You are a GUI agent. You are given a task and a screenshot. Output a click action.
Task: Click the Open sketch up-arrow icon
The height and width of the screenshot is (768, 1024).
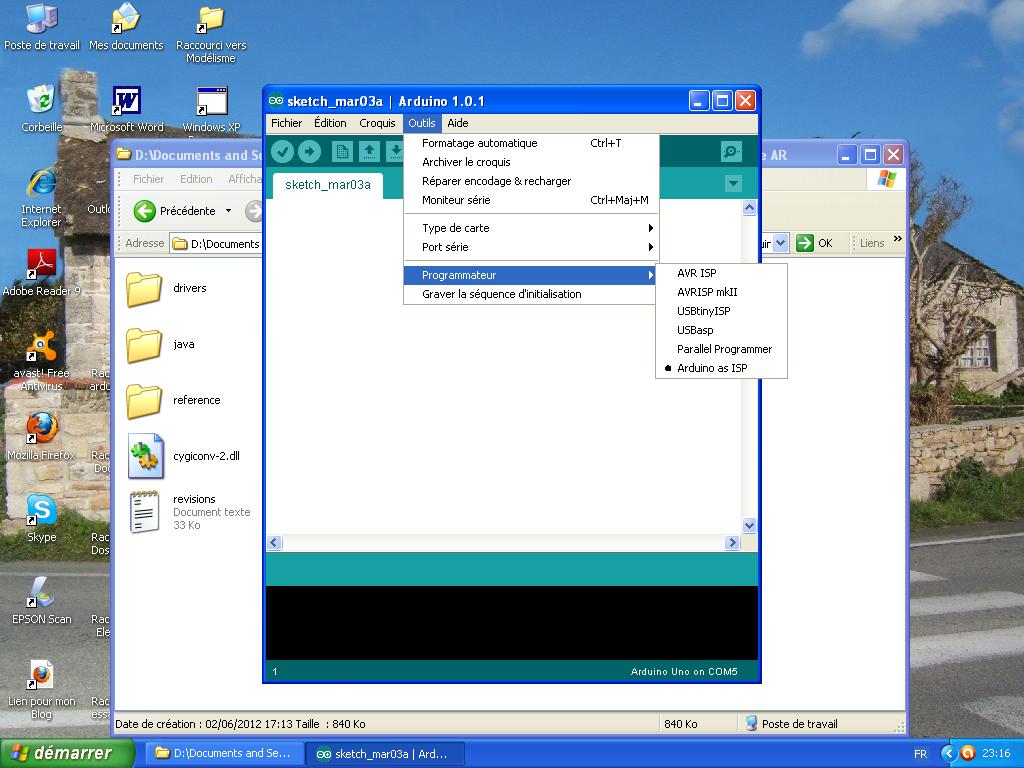point(369,151)
